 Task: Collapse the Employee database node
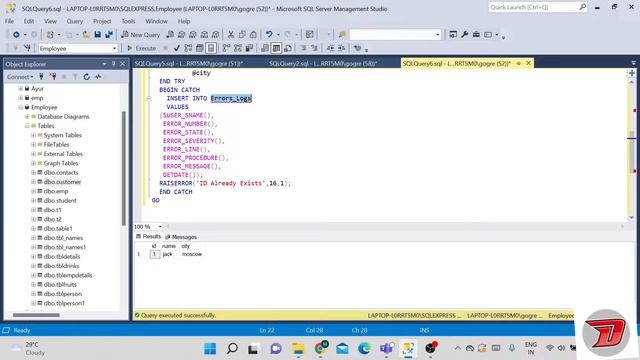tap(20, 107)
